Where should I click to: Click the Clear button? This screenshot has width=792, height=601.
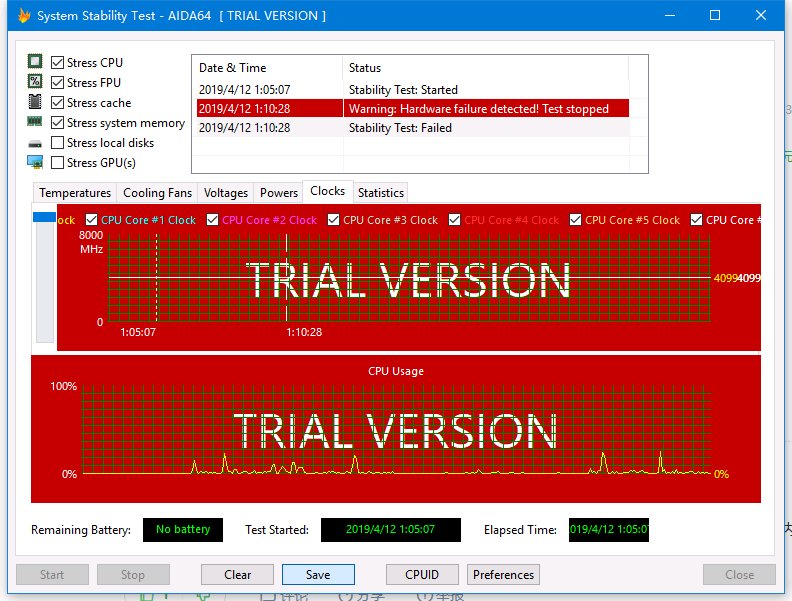pos(237,575)
